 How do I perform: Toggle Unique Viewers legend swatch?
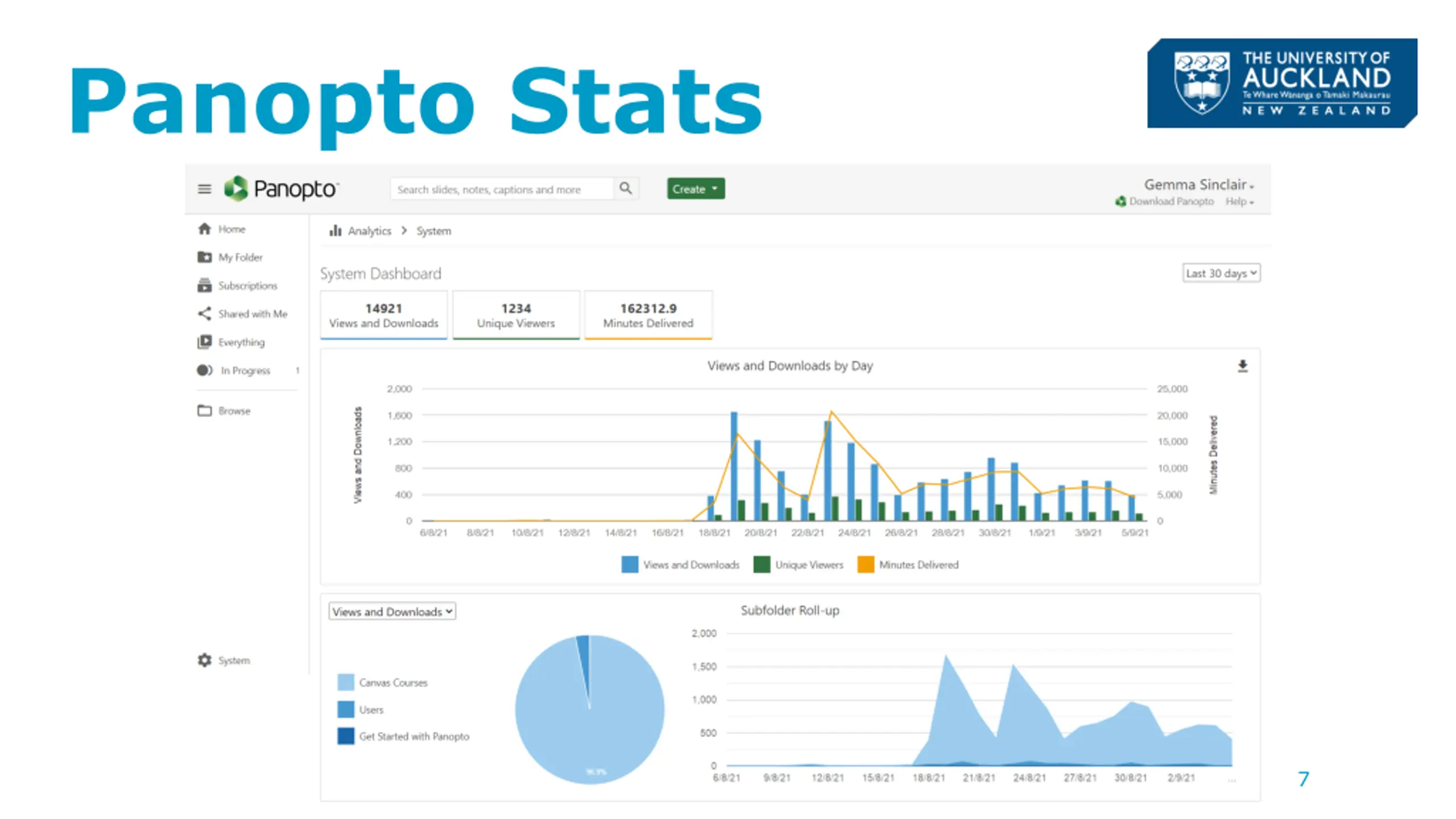click(762, 564)
